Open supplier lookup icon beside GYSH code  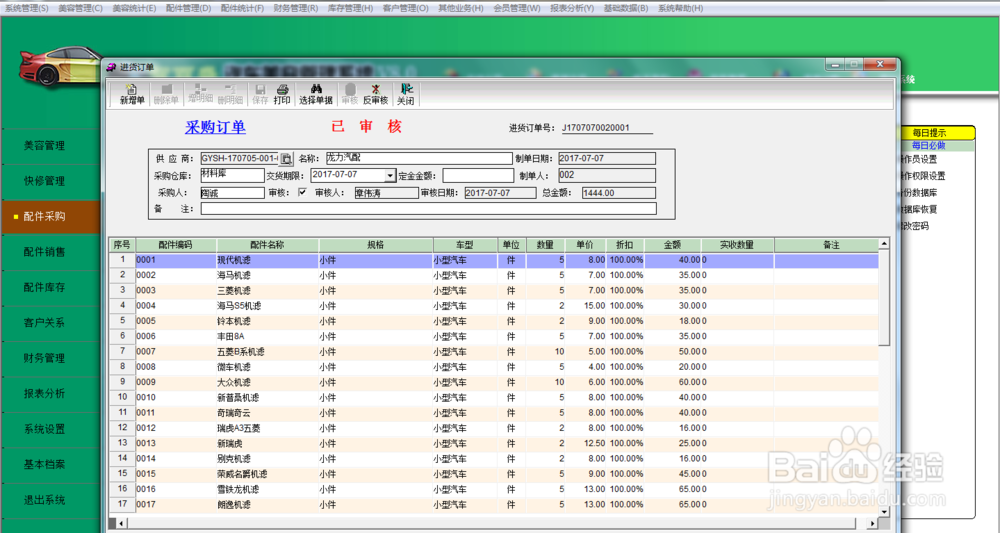[286, 159]
